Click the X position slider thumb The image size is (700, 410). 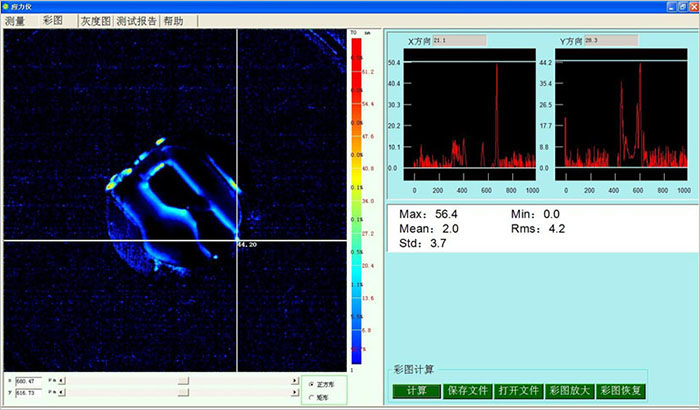pos(182,381)
